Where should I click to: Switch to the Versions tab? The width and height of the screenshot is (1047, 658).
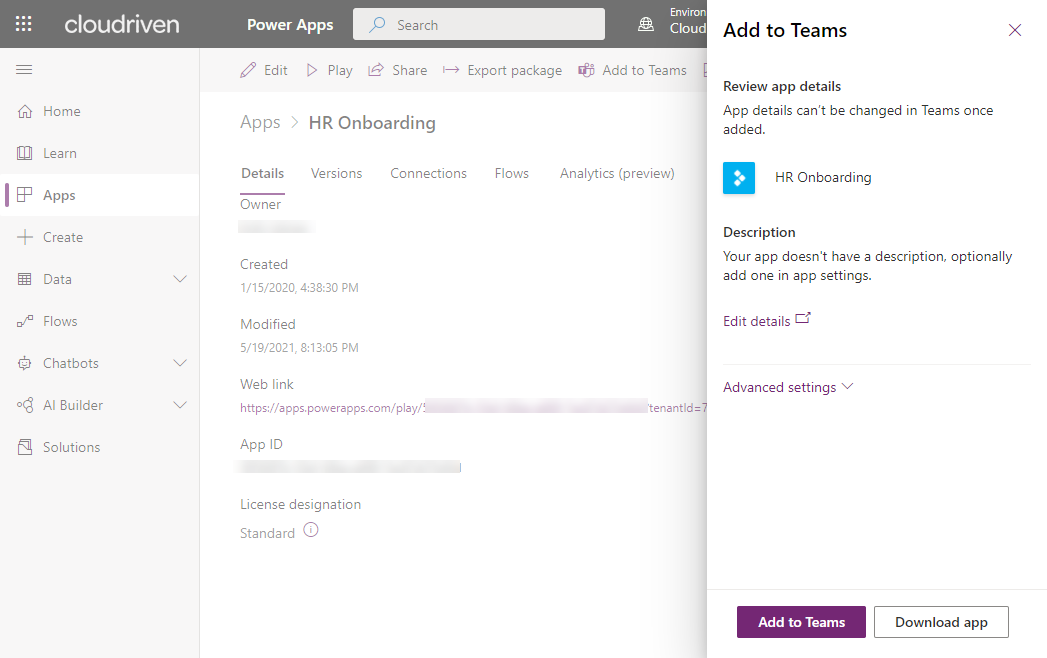tap(336, 173)
